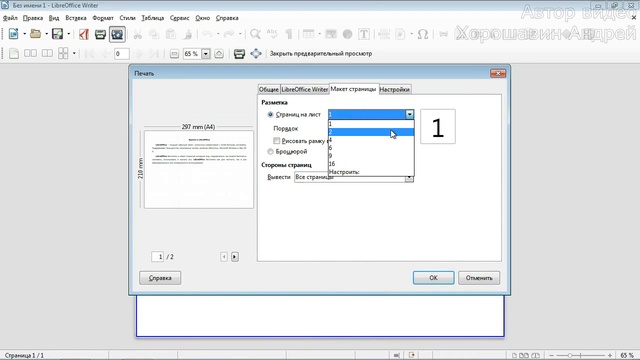Open the 65 % zoom dropdown arrow

coord(206,54)
